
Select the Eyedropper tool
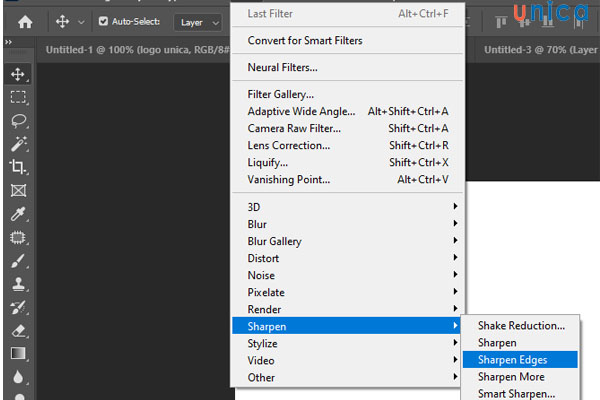coord(18,214)
